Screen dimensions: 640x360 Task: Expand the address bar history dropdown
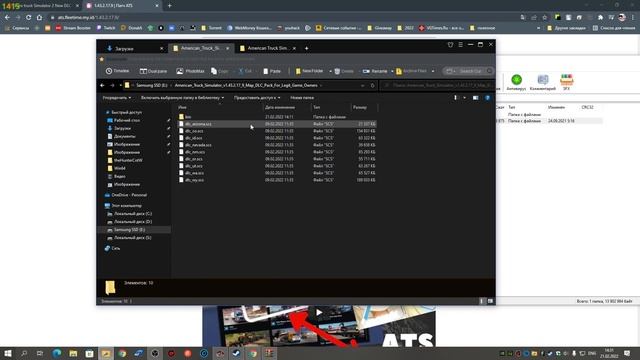click(362, 85)
